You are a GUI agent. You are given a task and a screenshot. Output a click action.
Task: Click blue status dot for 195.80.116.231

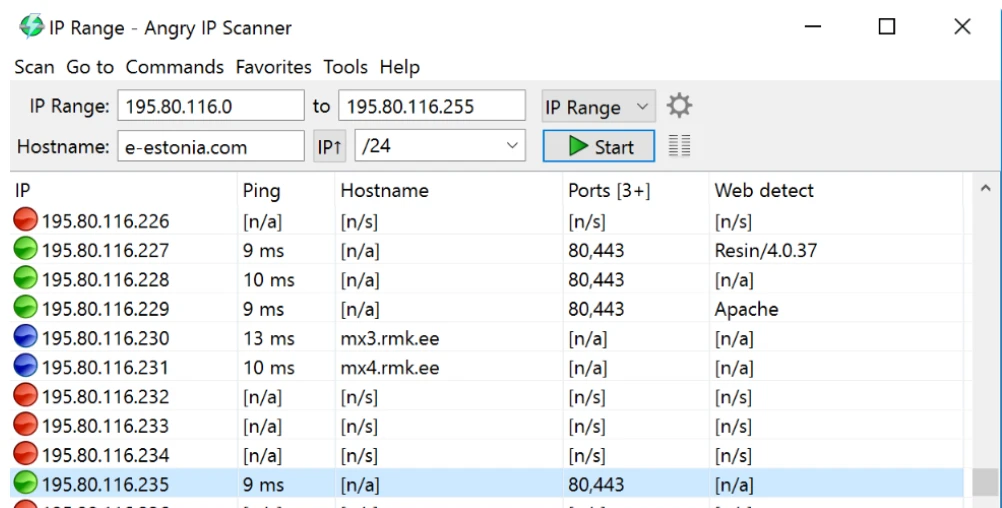click(26, 366)
